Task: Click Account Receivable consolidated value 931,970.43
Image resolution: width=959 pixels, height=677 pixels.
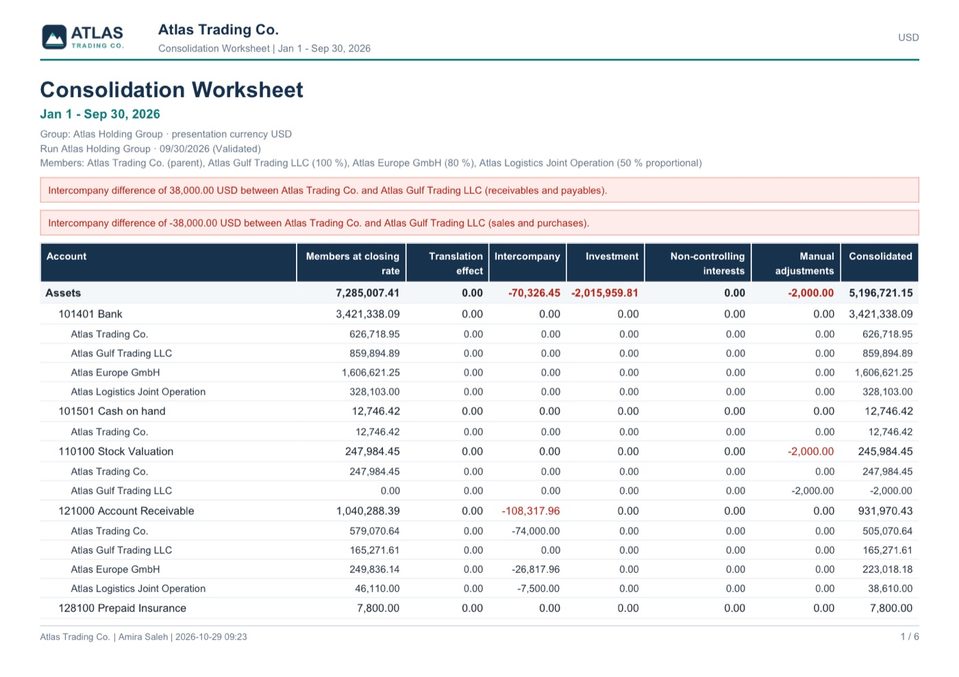Action: (x=885, y=511)
